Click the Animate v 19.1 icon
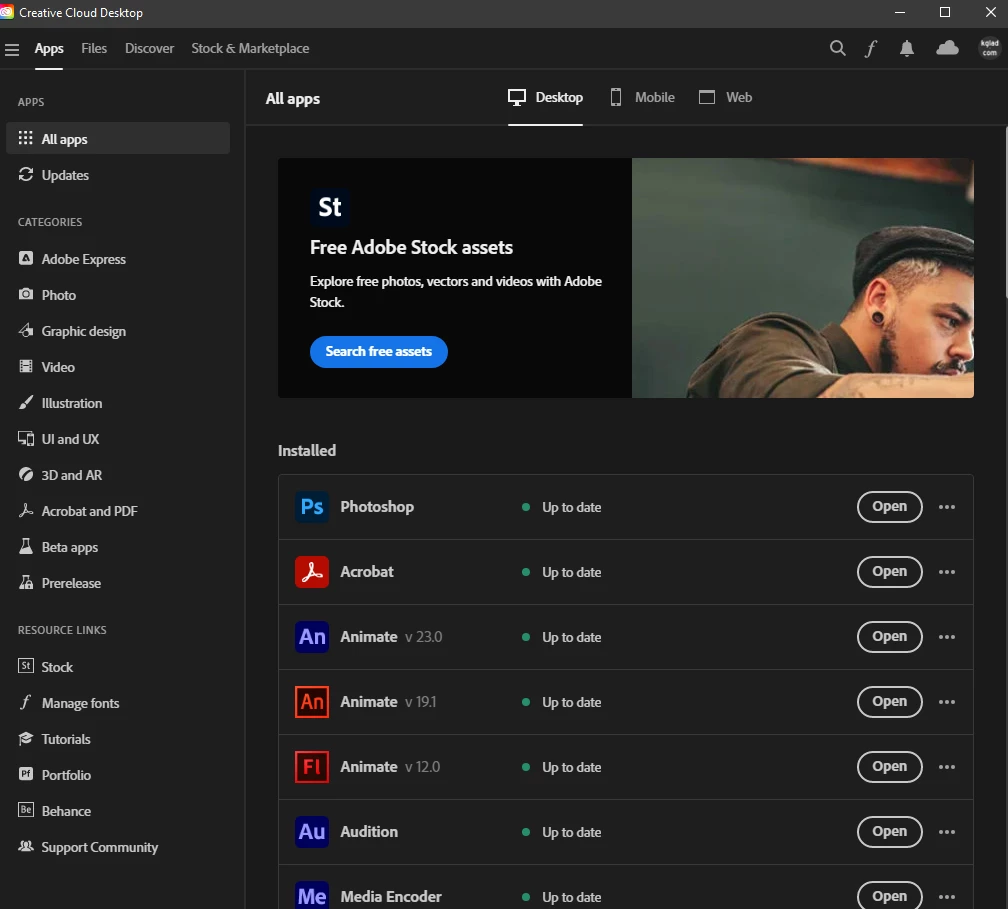Image resolution: width=1008 pixels, height=909 pixels. [x=312, y=701]
